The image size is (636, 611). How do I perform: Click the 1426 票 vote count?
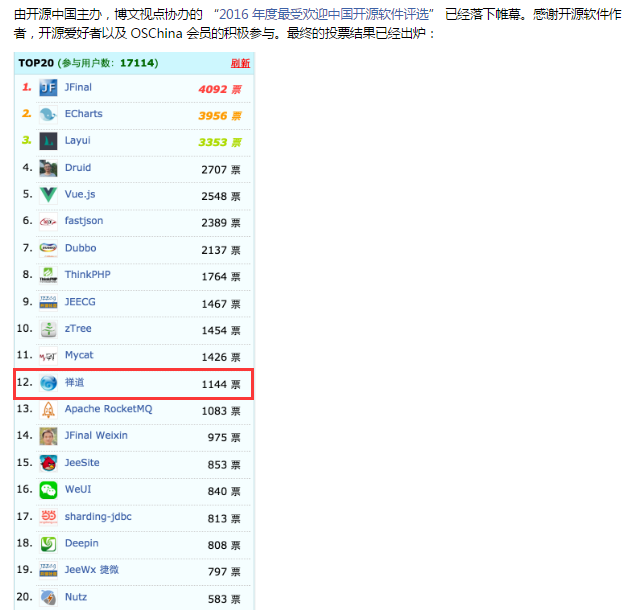pyautogui.click(x=221, y=357)
